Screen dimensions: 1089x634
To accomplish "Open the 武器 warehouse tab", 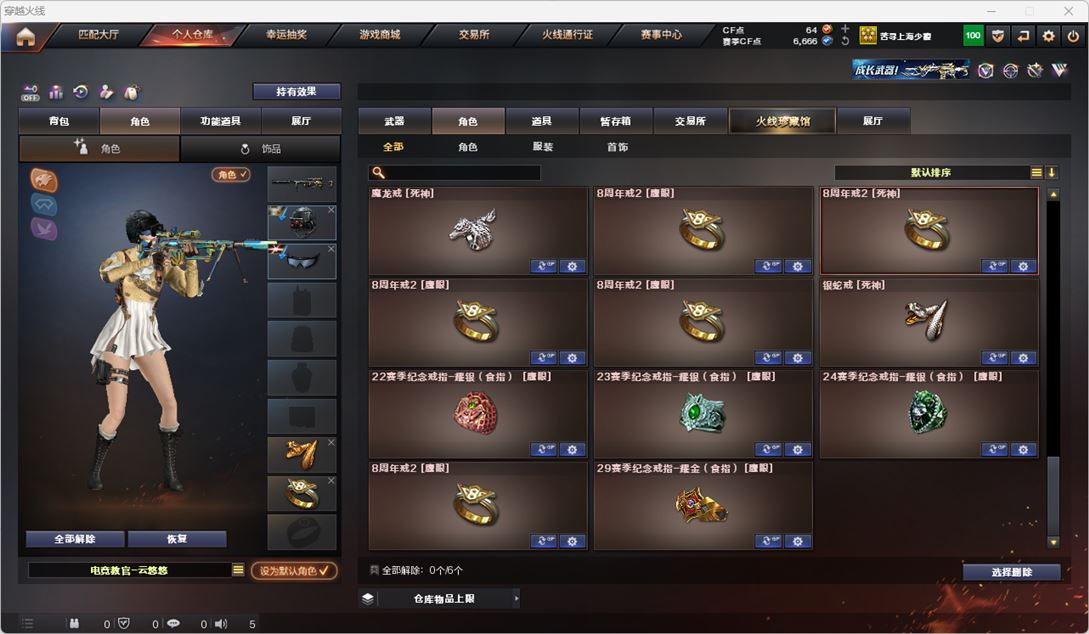I will pos(394,121).
